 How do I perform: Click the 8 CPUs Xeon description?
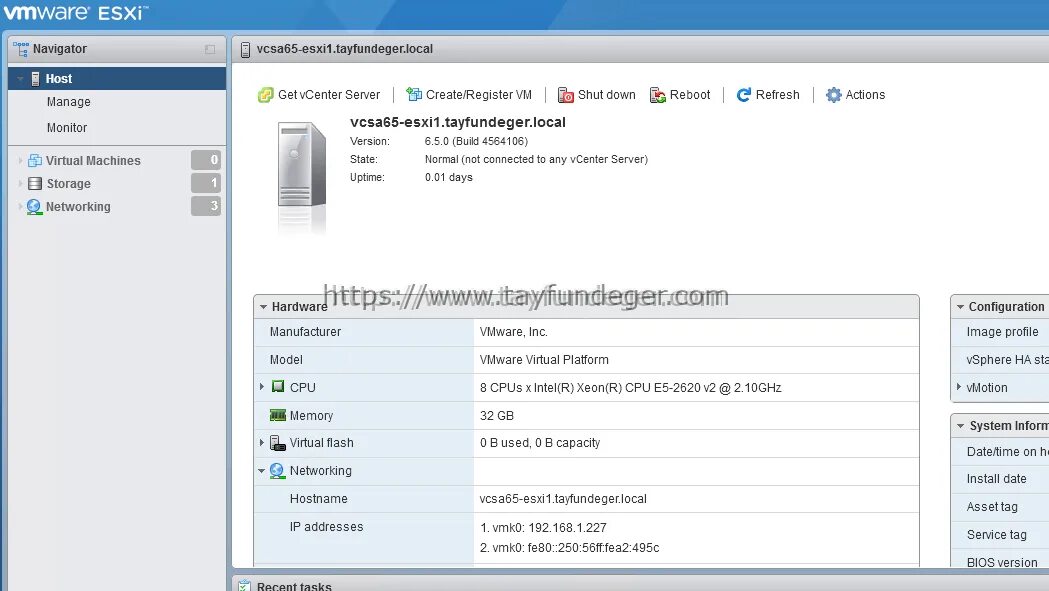tap(630, 388)
